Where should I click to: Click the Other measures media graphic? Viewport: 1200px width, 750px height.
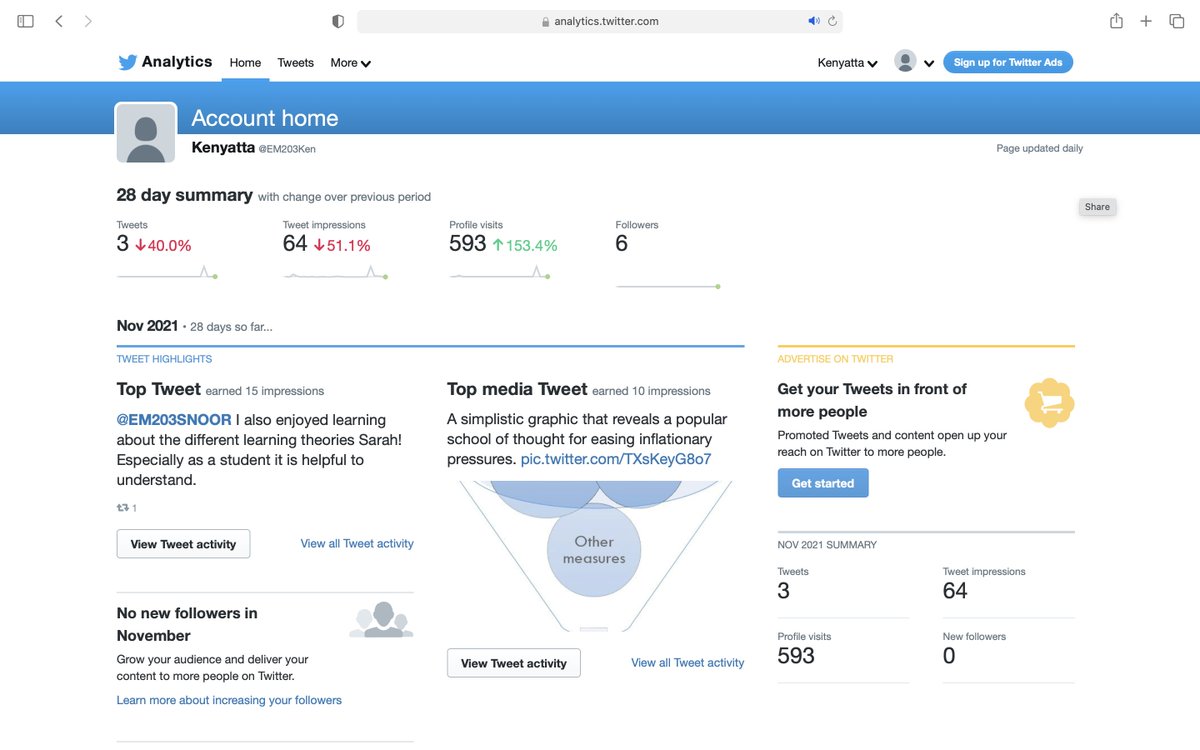(594, 555)
